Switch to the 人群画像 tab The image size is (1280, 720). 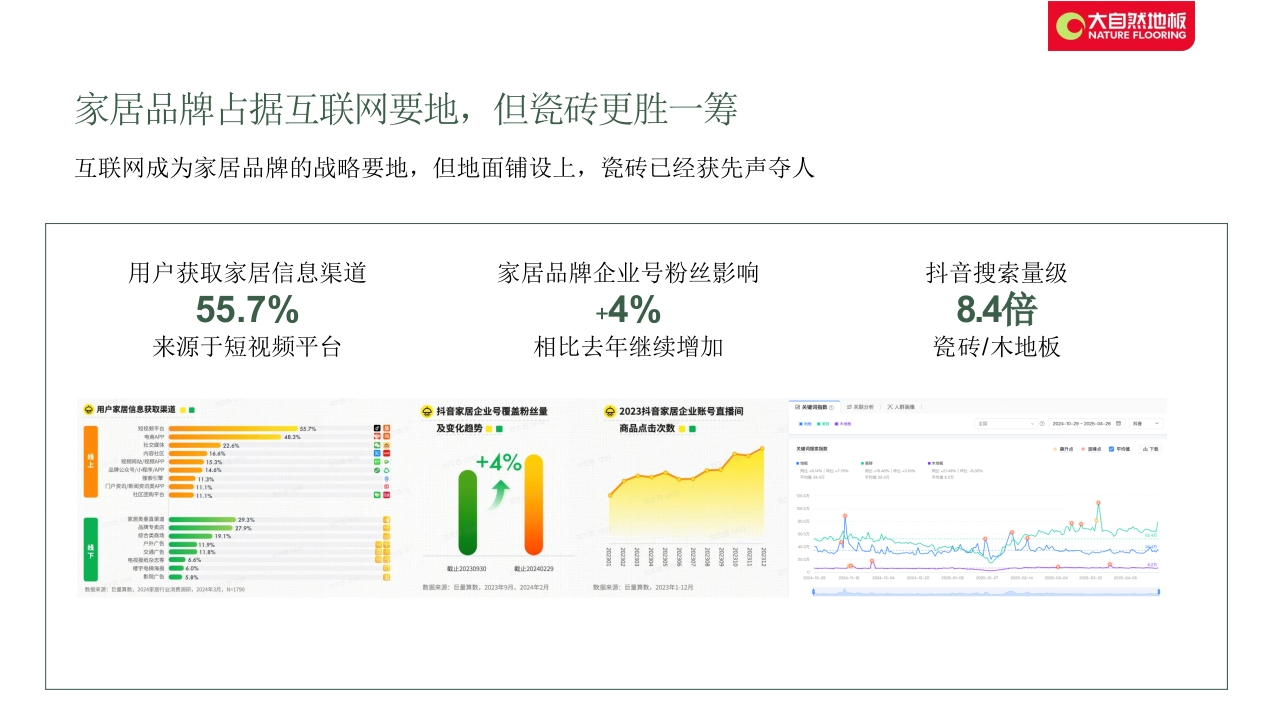[x=906, y=407]
